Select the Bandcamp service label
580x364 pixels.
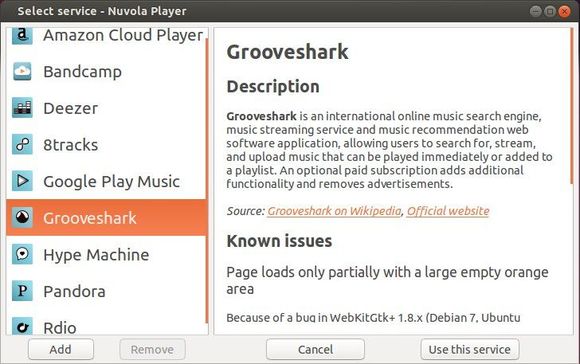tap(82, 72)
